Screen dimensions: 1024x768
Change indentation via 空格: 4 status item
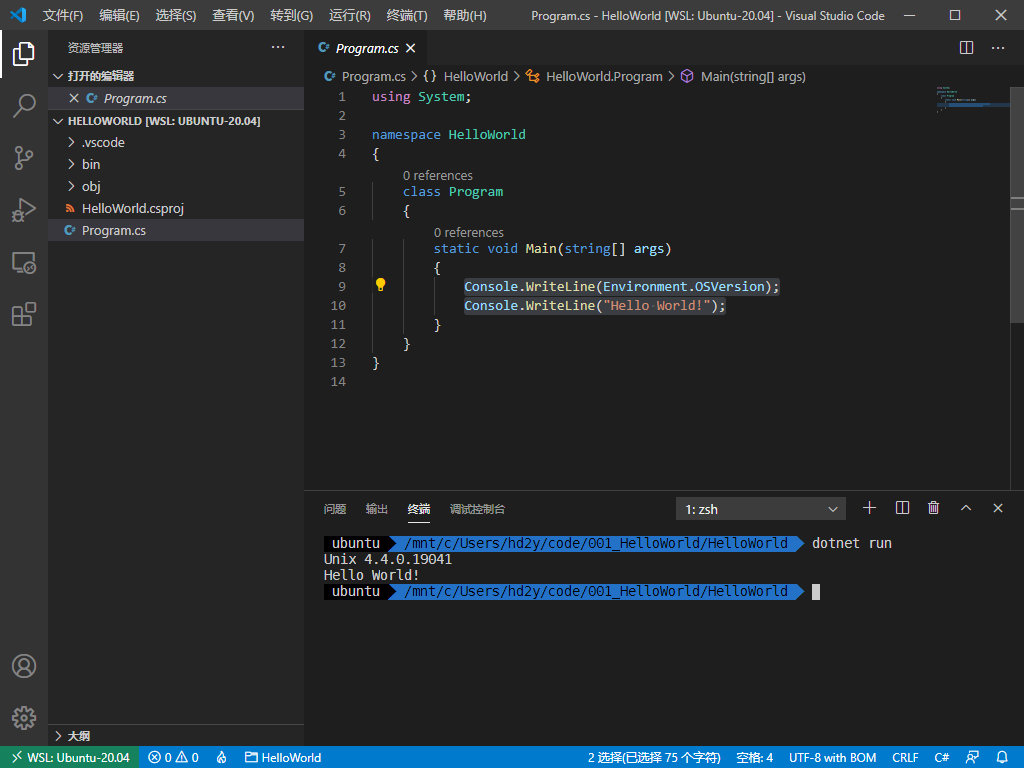755,758
